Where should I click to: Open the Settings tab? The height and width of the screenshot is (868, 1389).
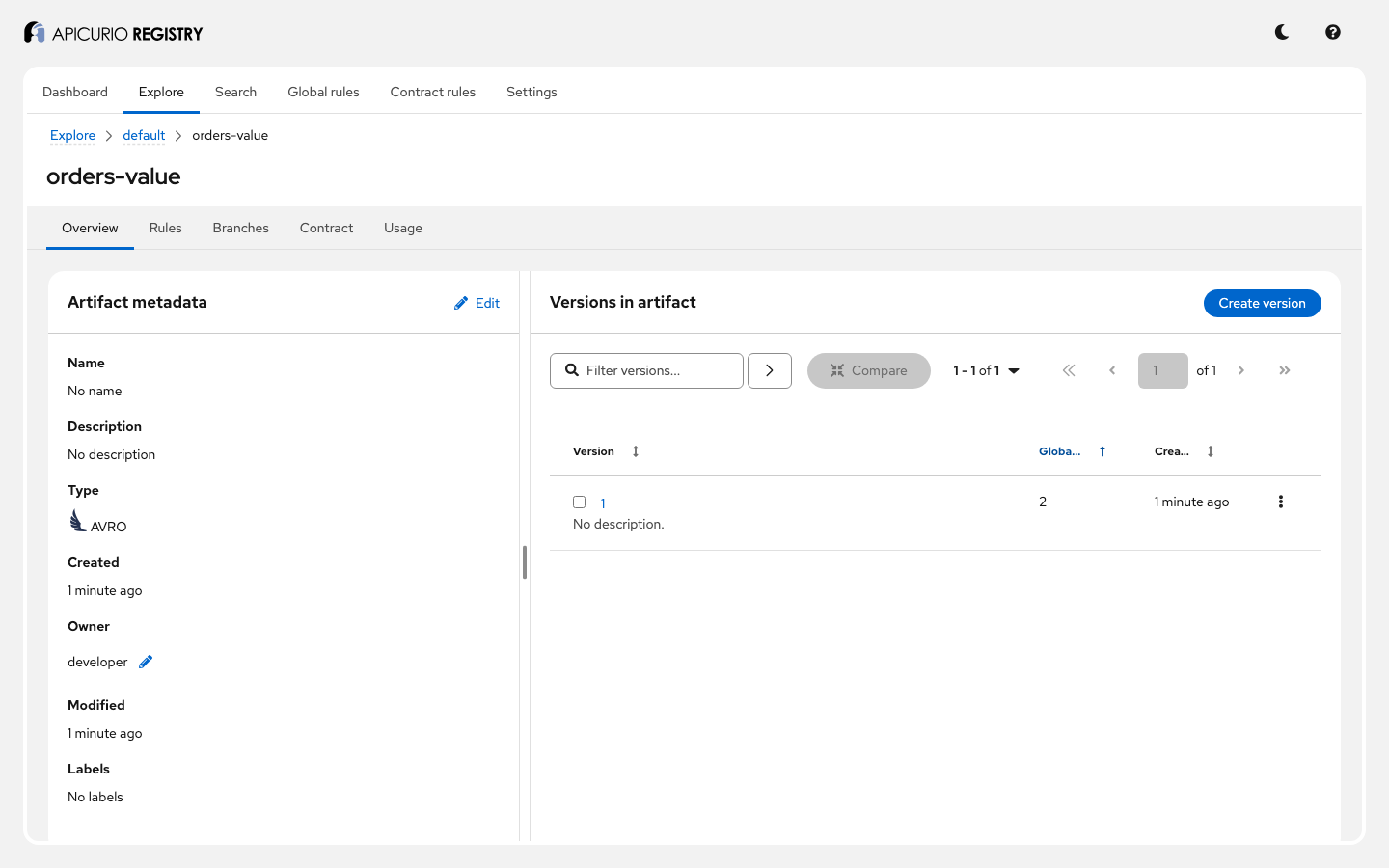[x=531, y=92]
